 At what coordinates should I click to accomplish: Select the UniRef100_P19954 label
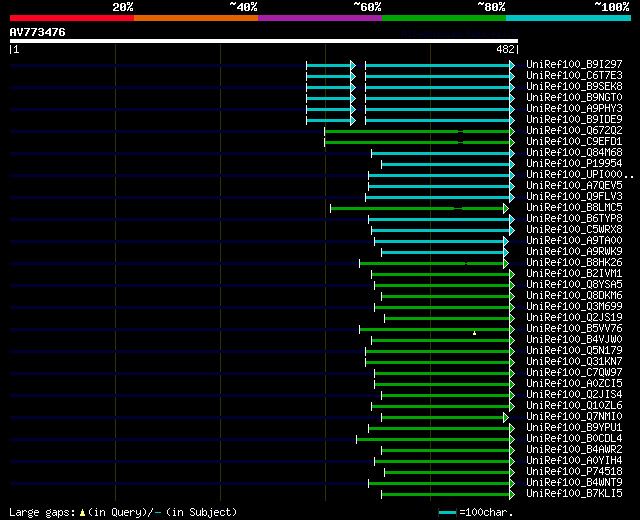point(574,164)
